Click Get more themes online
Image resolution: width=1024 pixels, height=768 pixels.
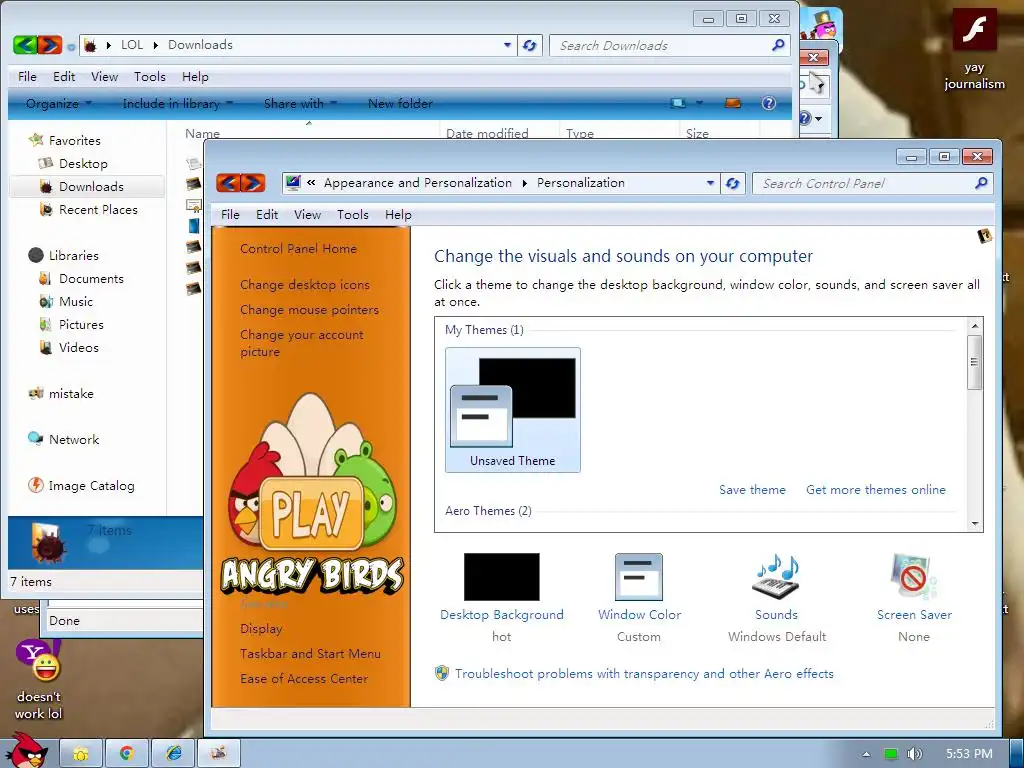click(876, 490)
